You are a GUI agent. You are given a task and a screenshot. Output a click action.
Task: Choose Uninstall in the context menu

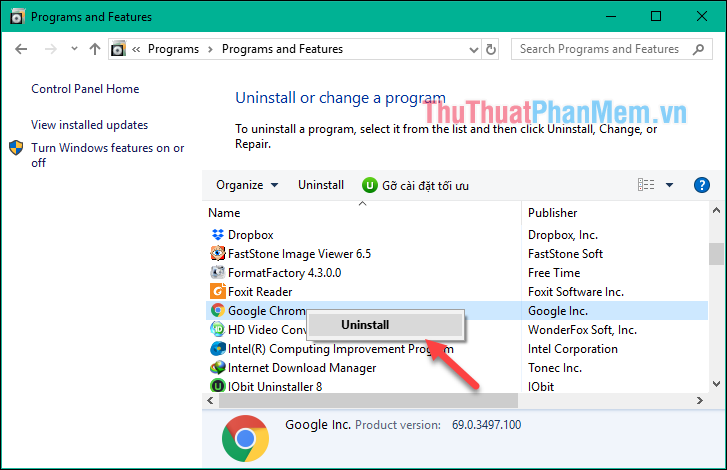[385, 325]
